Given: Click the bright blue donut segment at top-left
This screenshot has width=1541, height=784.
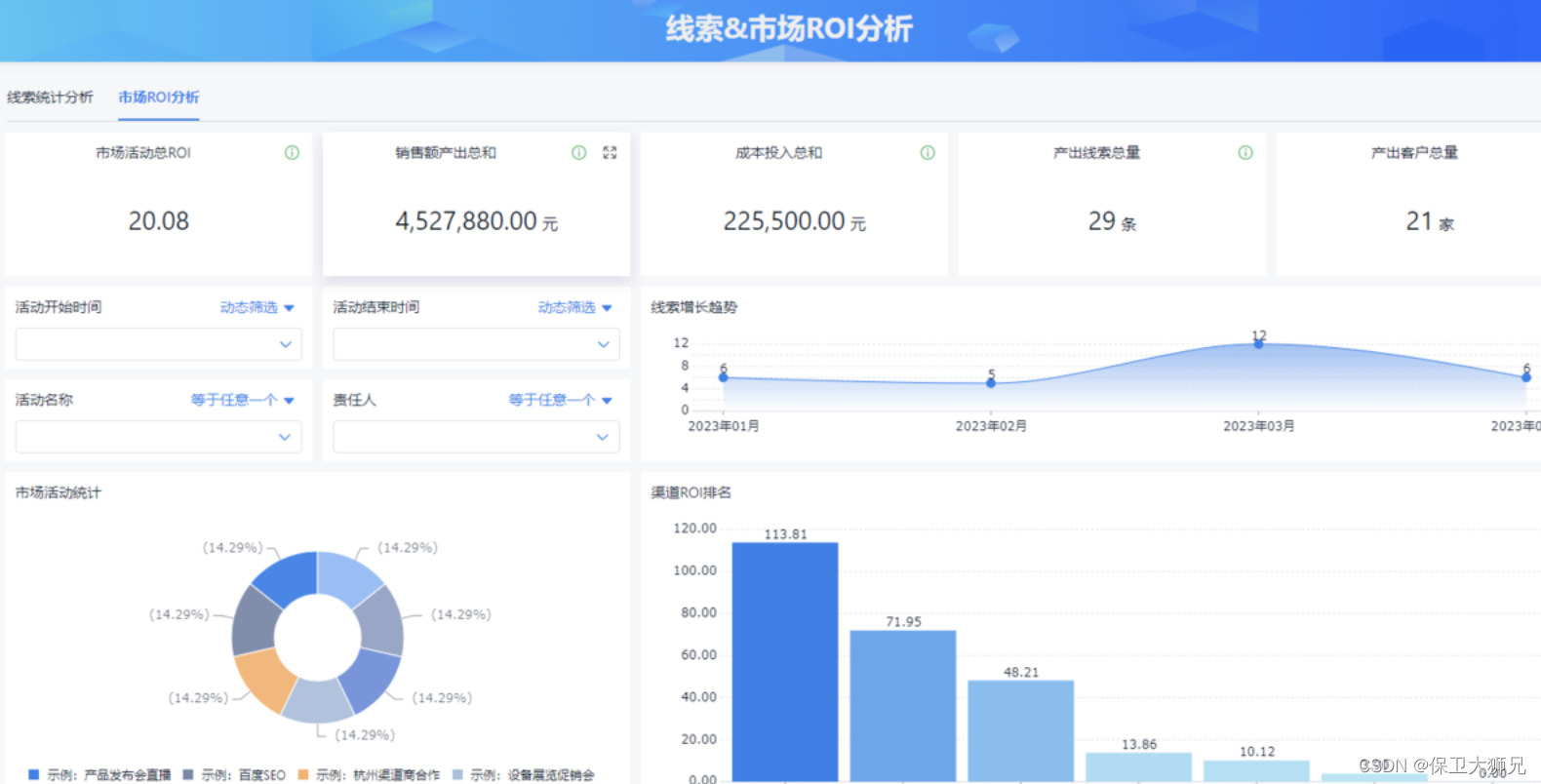Looking at the screenshot, I should pos(290,577).
